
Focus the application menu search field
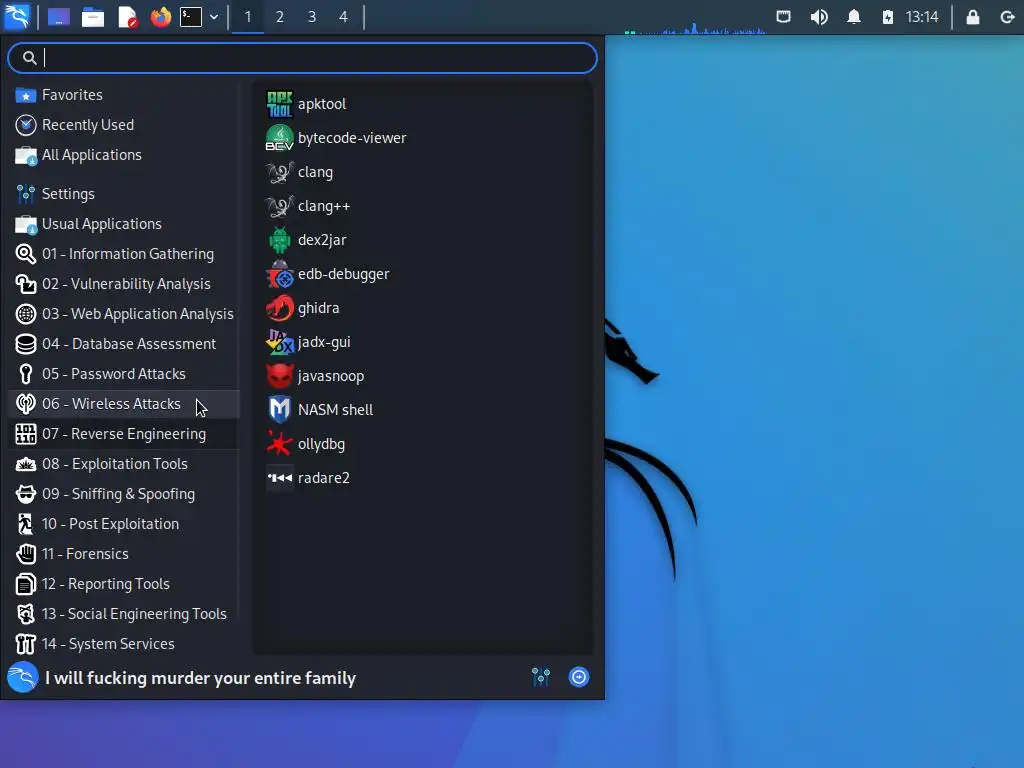pos(302,58)
